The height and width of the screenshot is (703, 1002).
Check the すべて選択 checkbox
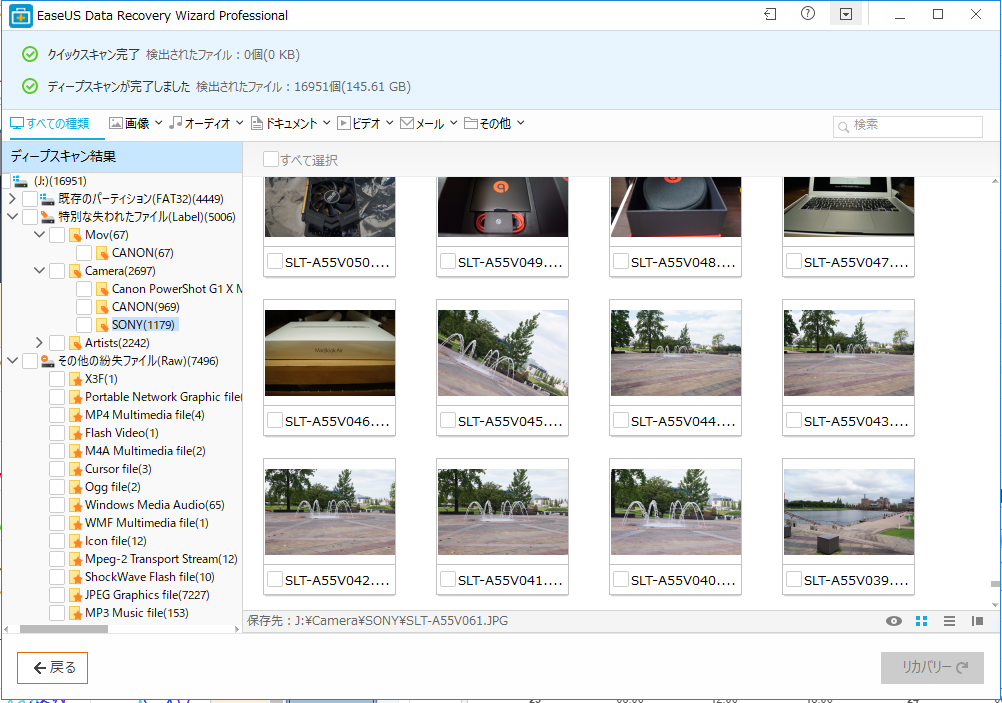(271, 160)
